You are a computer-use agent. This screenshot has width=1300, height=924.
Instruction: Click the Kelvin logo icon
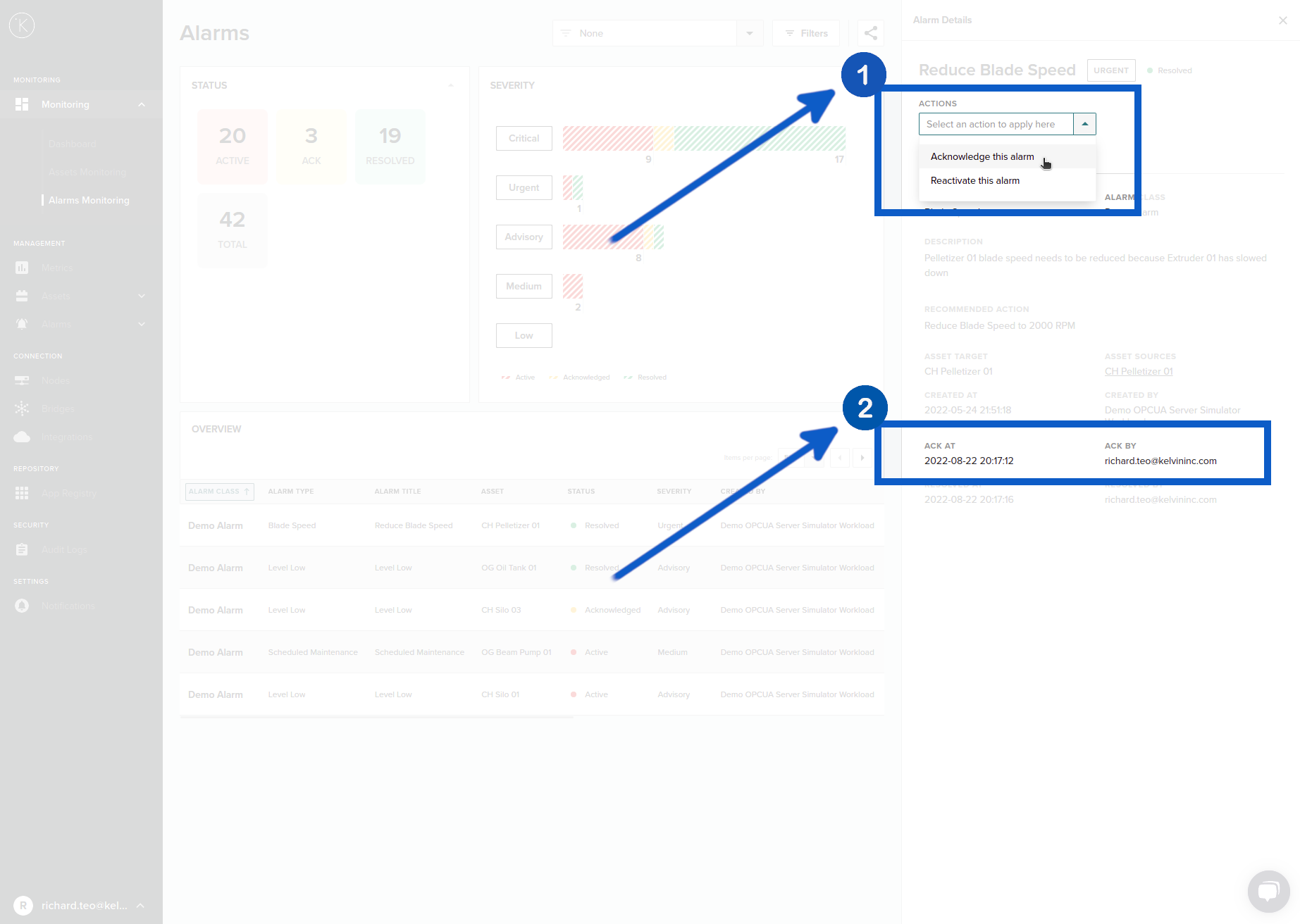pos(22,25)
